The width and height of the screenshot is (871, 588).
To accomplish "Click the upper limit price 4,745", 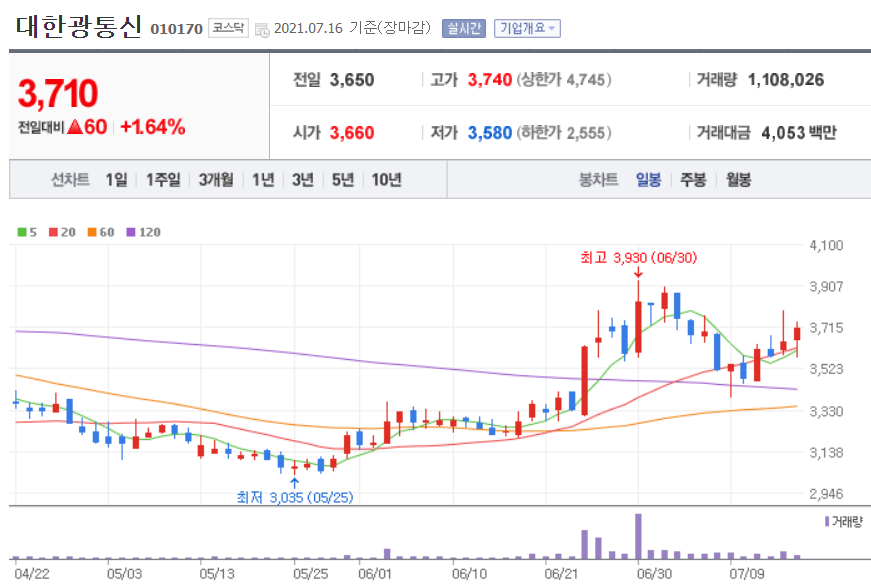I will point(585,80).
